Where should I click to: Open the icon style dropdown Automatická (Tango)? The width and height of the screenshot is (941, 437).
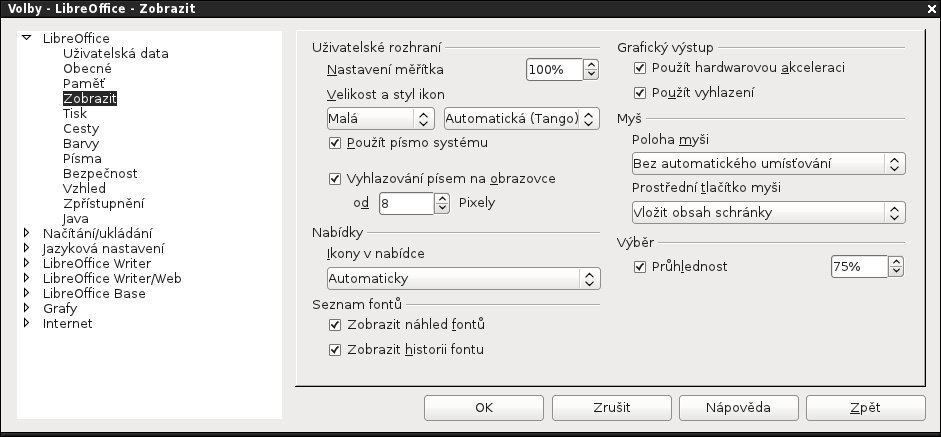click(522, 118)
